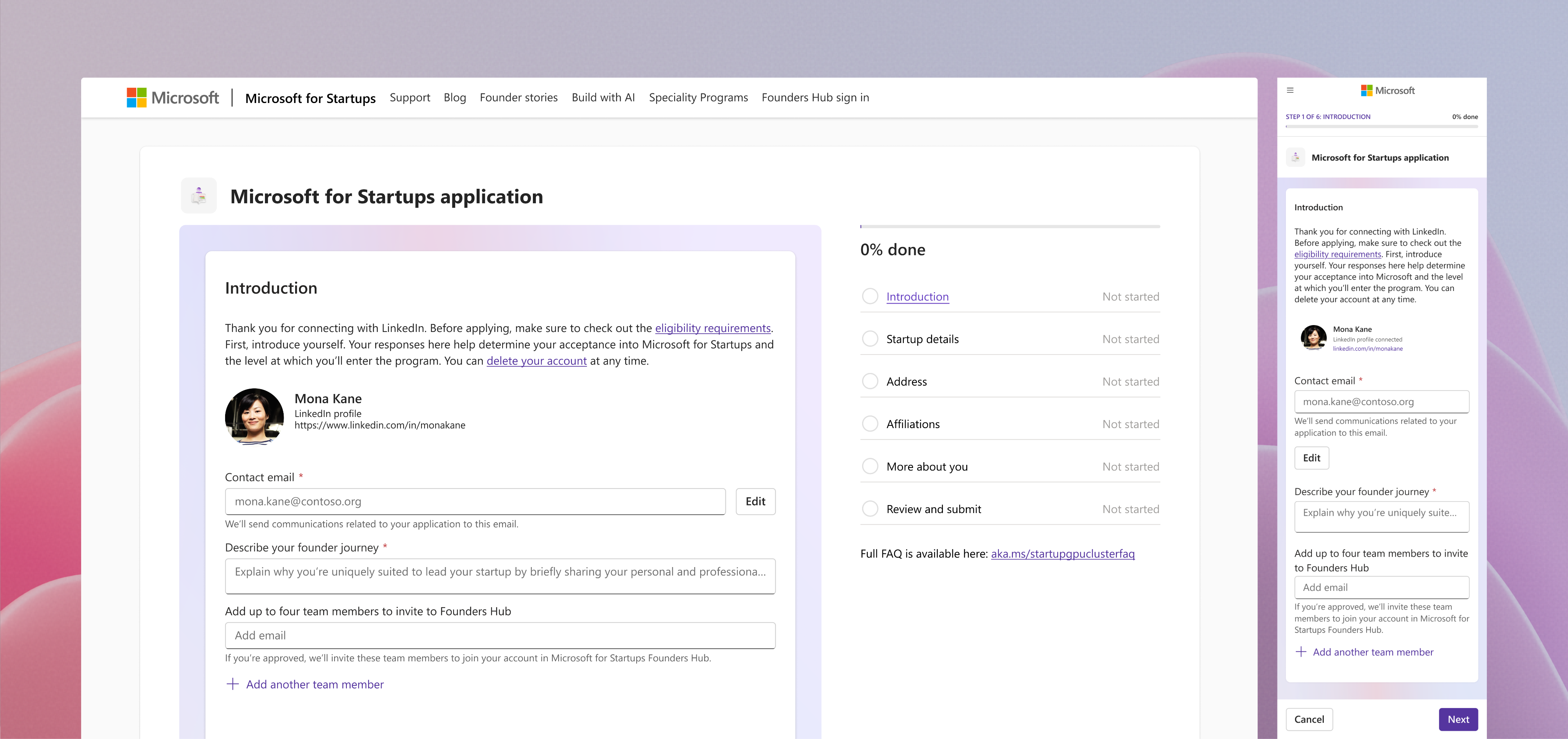Click desktop Add another team member link
This screenshot has width=1568, height=739.
(x=315, y=684)
